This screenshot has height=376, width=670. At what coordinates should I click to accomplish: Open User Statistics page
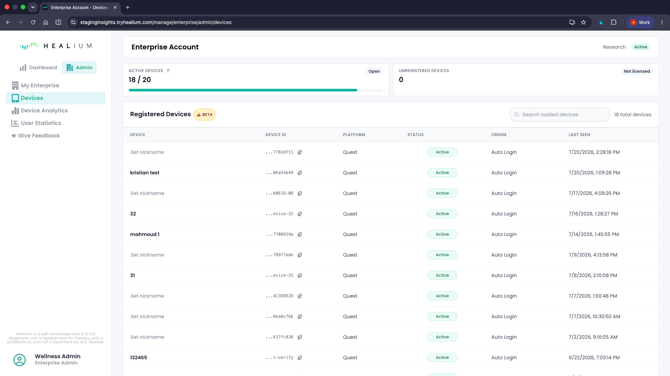[56, 123]
